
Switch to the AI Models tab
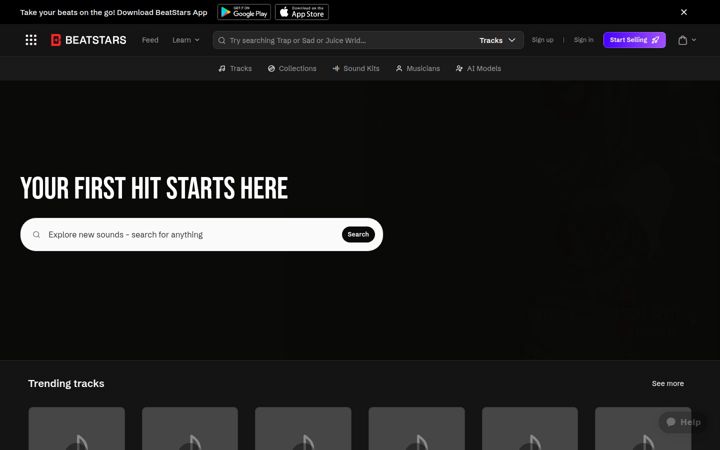pyautogui.click(x=478, y=68)
